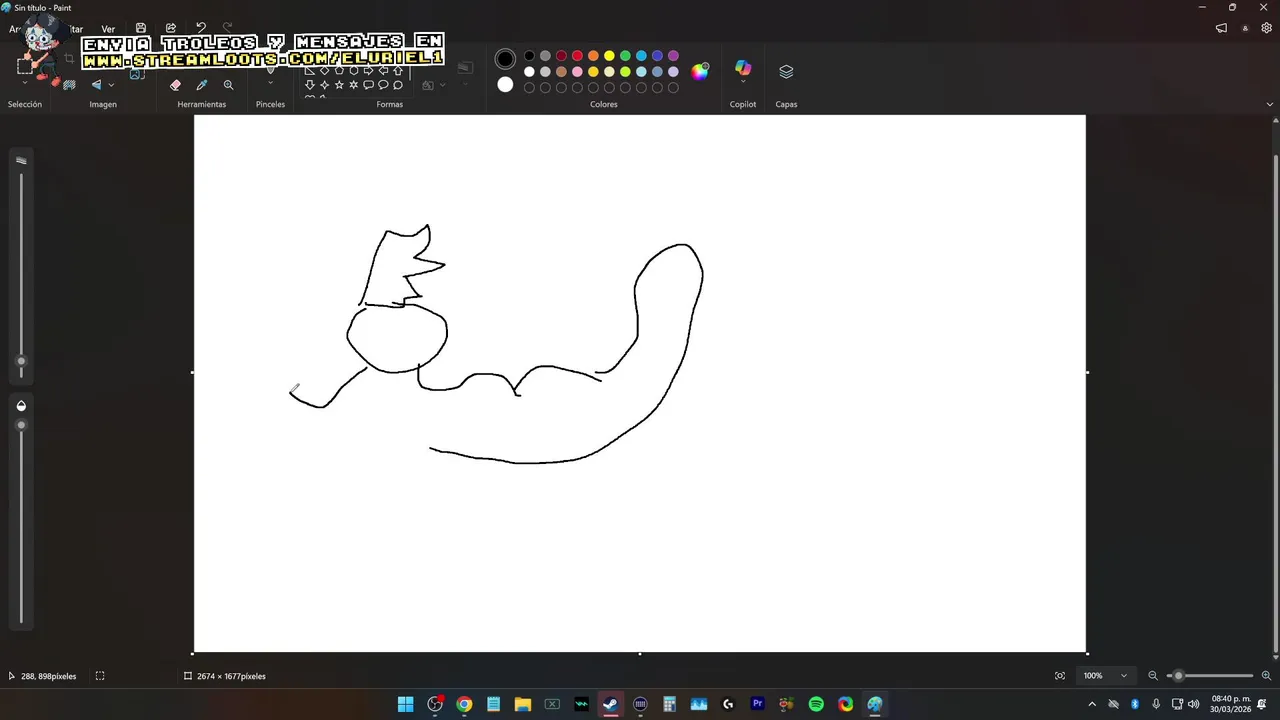Click the opacity slider handle
This screenshot has height=720, width=1280.
click(x=21, y=425)
